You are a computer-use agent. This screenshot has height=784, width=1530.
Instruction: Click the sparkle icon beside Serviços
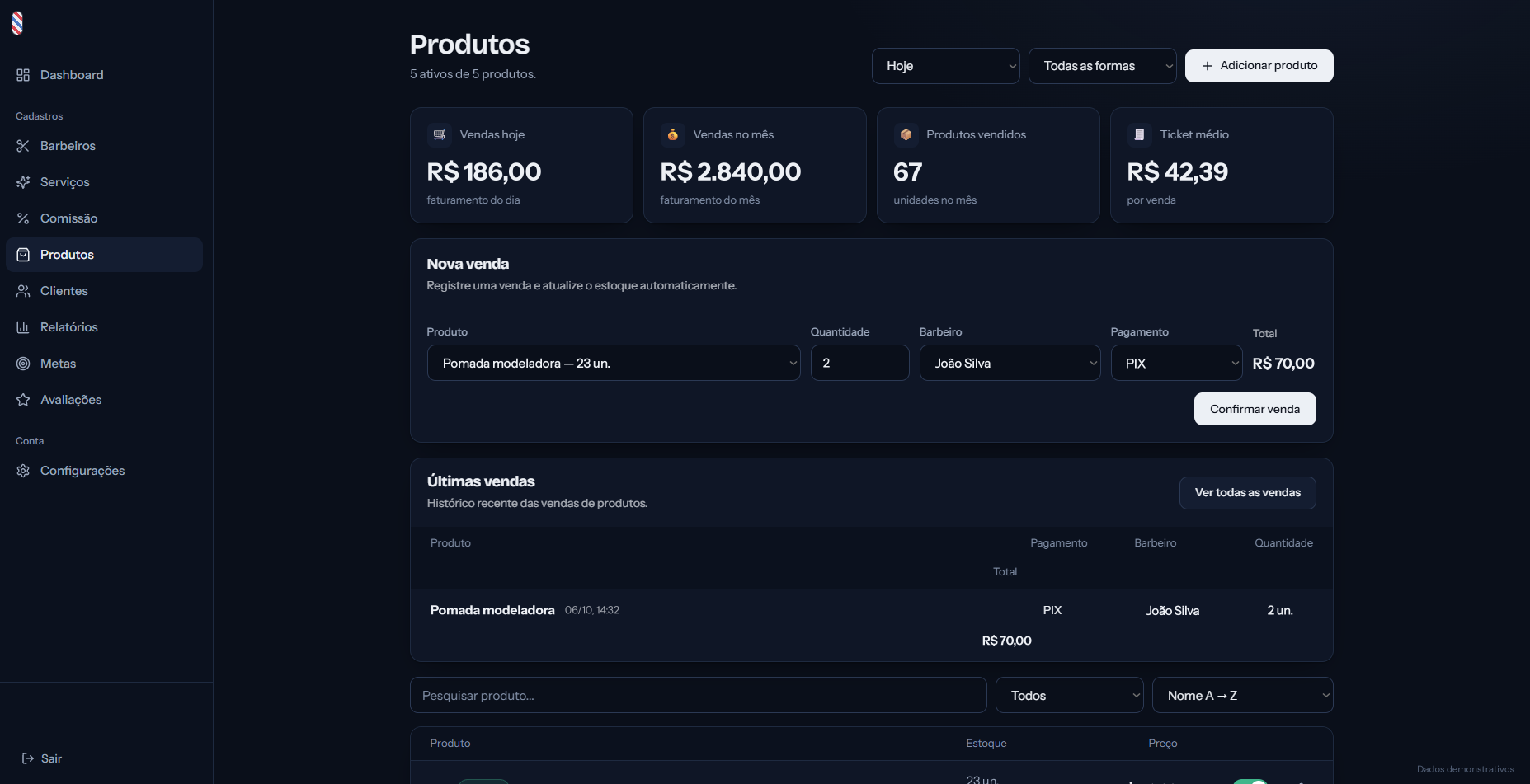(23, 182)
